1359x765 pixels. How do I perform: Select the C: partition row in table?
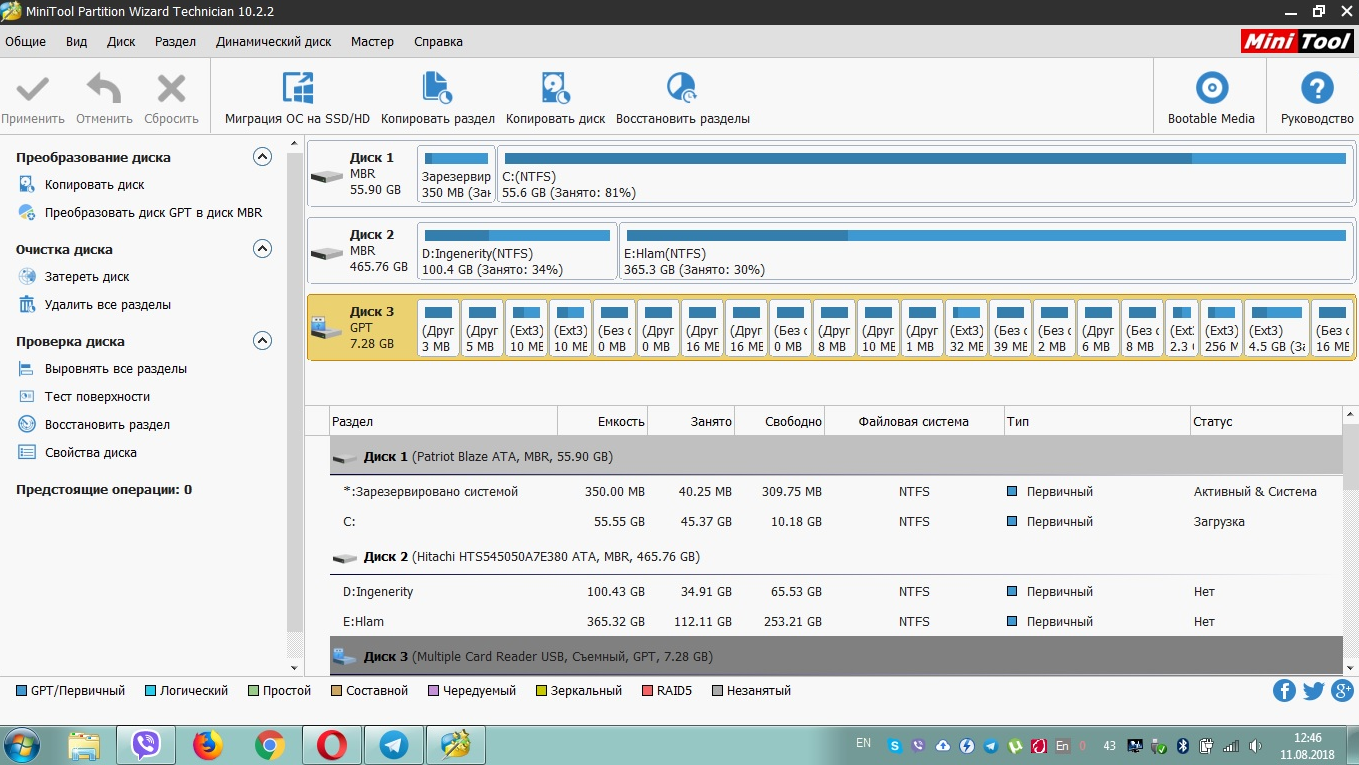click(x=836, y=522)
